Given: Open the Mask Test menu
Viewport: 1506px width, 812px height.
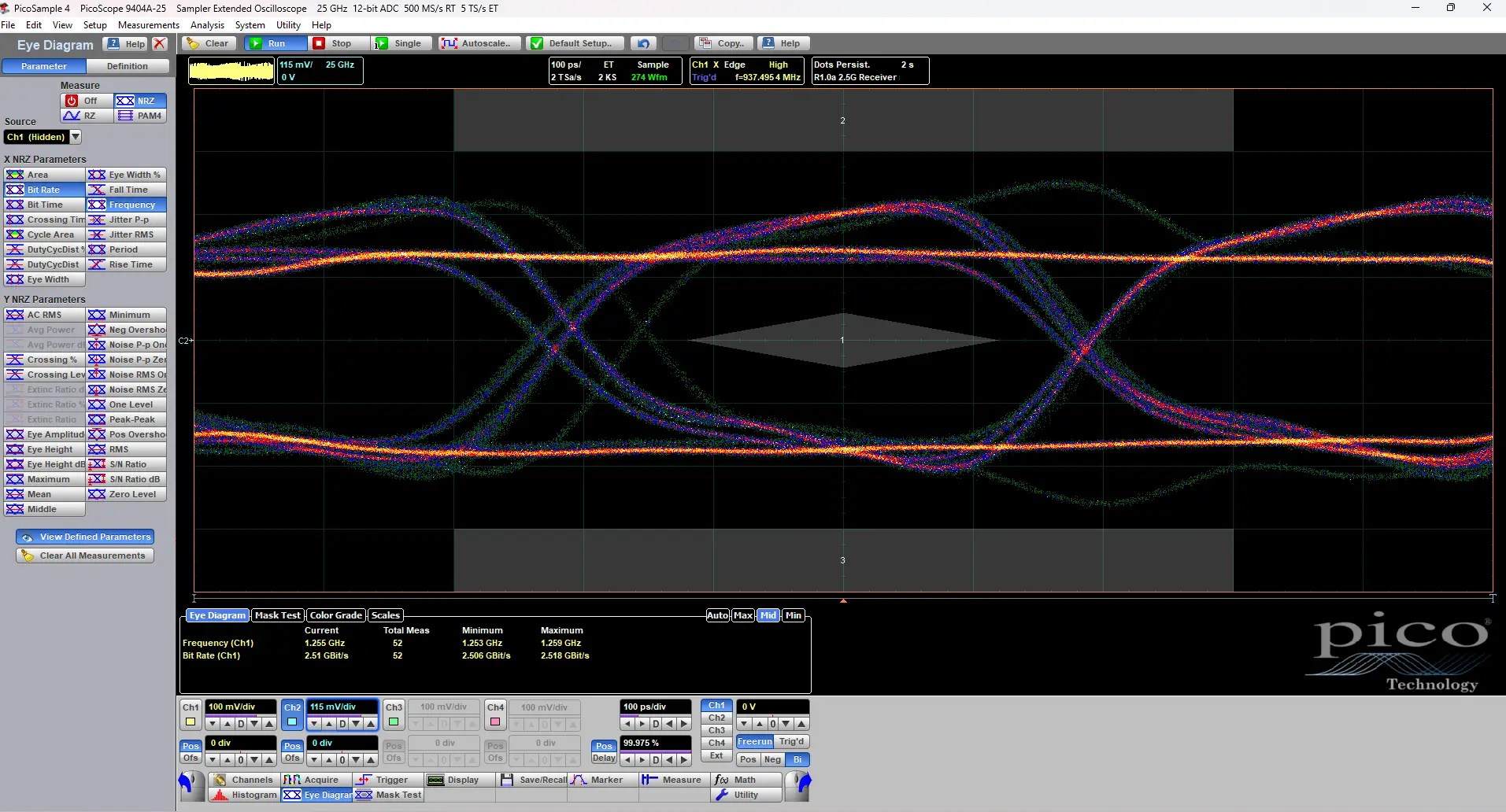Looking at the screenshot, I should click(389, 795).
